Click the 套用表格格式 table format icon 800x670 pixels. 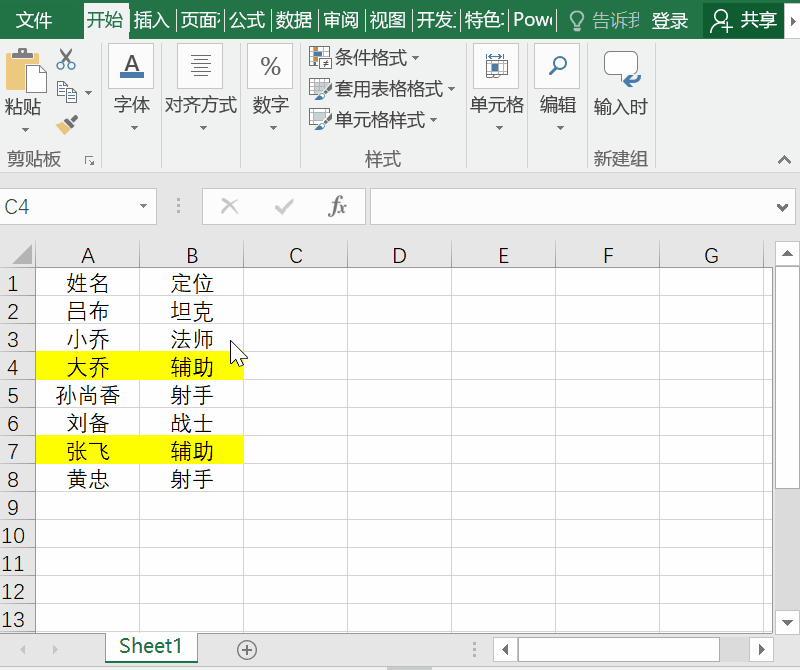tap(320, 89)
